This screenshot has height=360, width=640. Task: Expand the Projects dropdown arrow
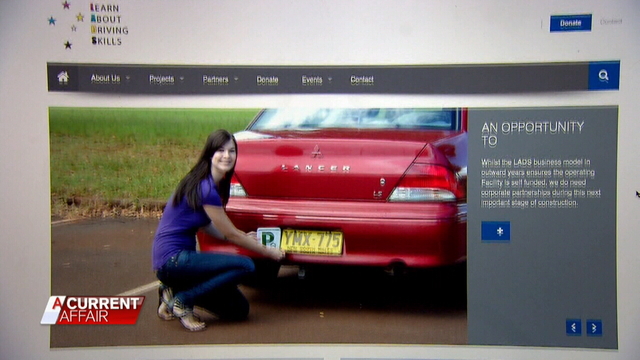pyautogui.click(x=182, y=79)
